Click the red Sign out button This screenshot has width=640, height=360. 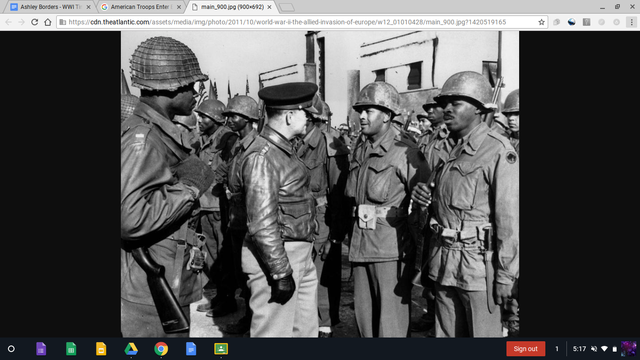tap(526, 349)
